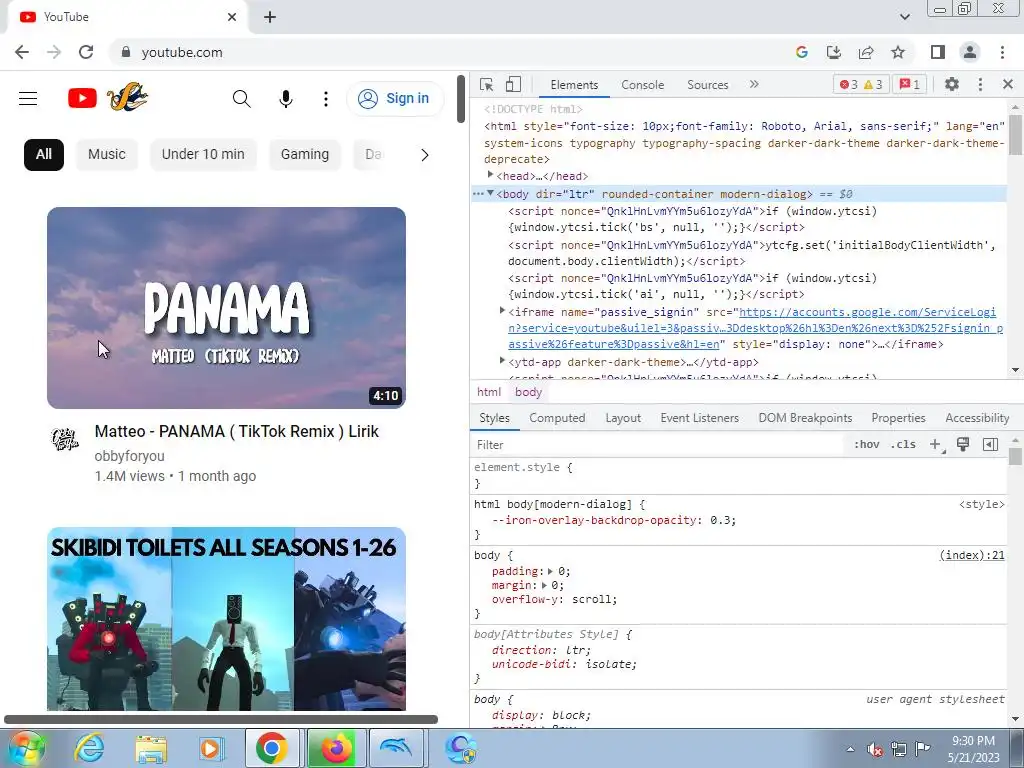The width and height of the screenshot is (1024, 768).
Task: Open the accounts.google.com iframe src link
Action: coord(755,328)
